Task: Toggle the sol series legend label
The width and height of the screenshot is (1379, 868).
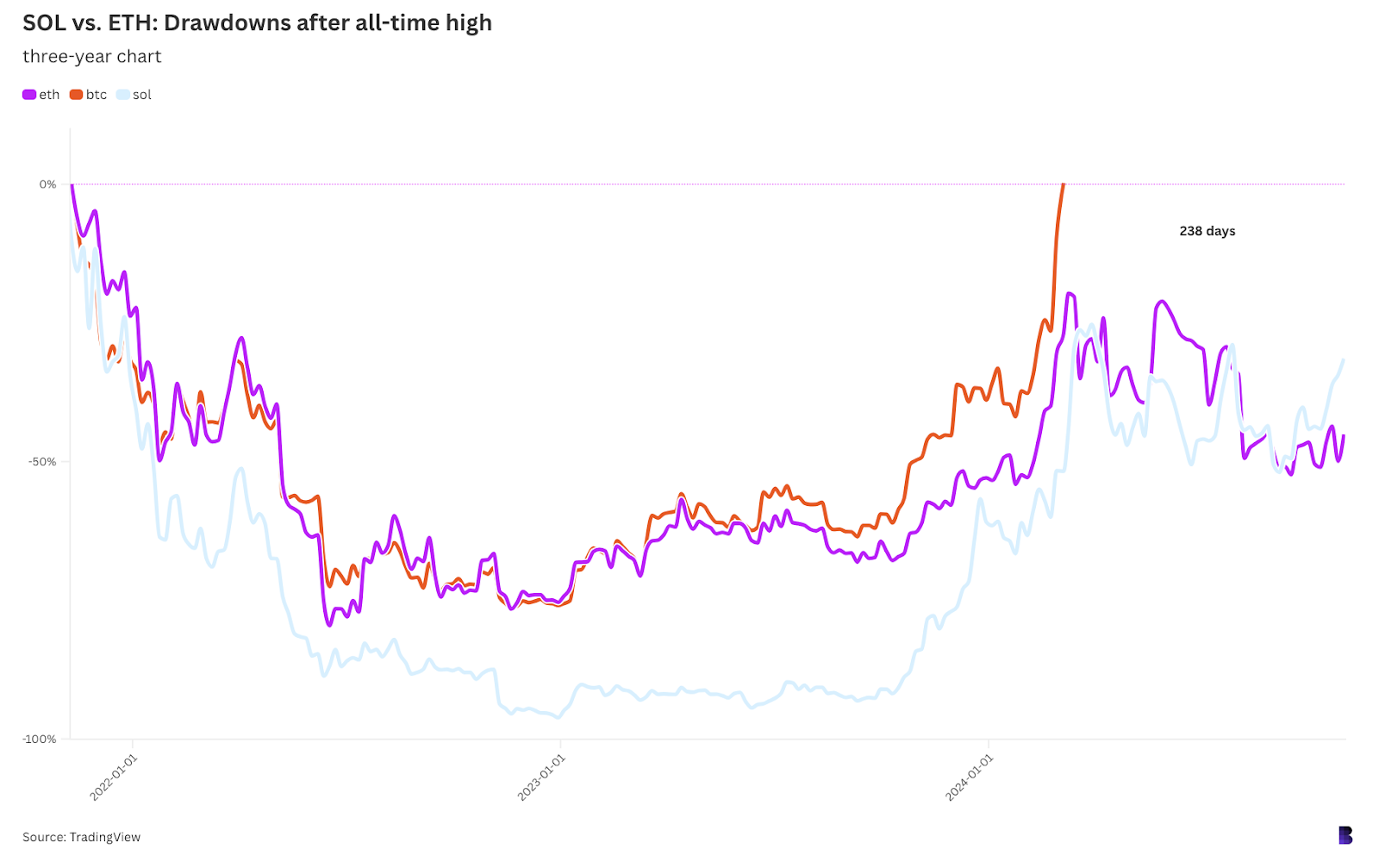Action: 142,95
